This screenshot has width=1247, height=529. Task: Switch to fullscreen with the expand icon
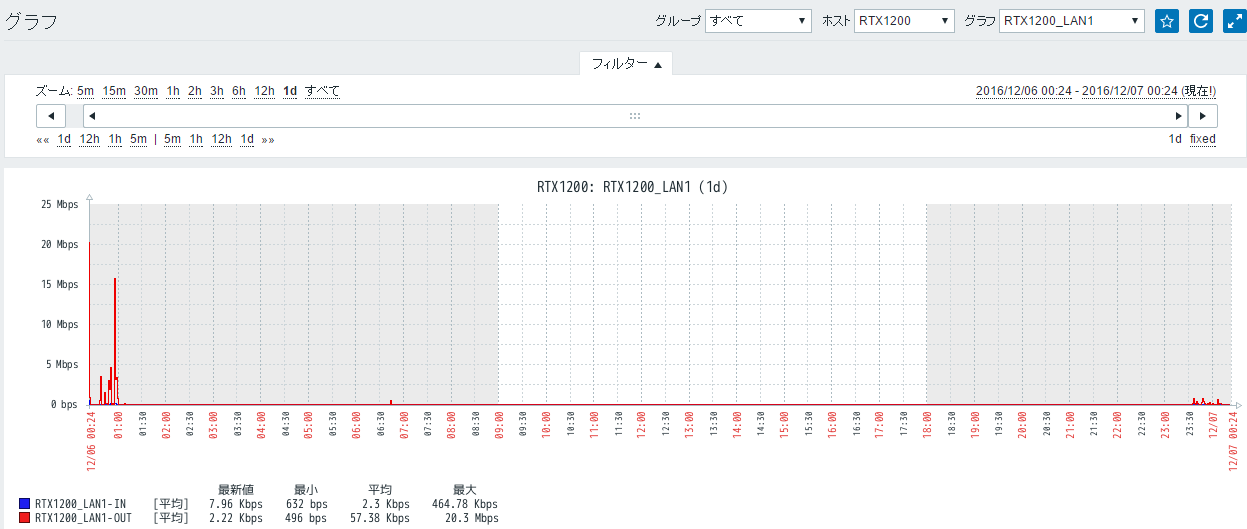pos(1234,21)
